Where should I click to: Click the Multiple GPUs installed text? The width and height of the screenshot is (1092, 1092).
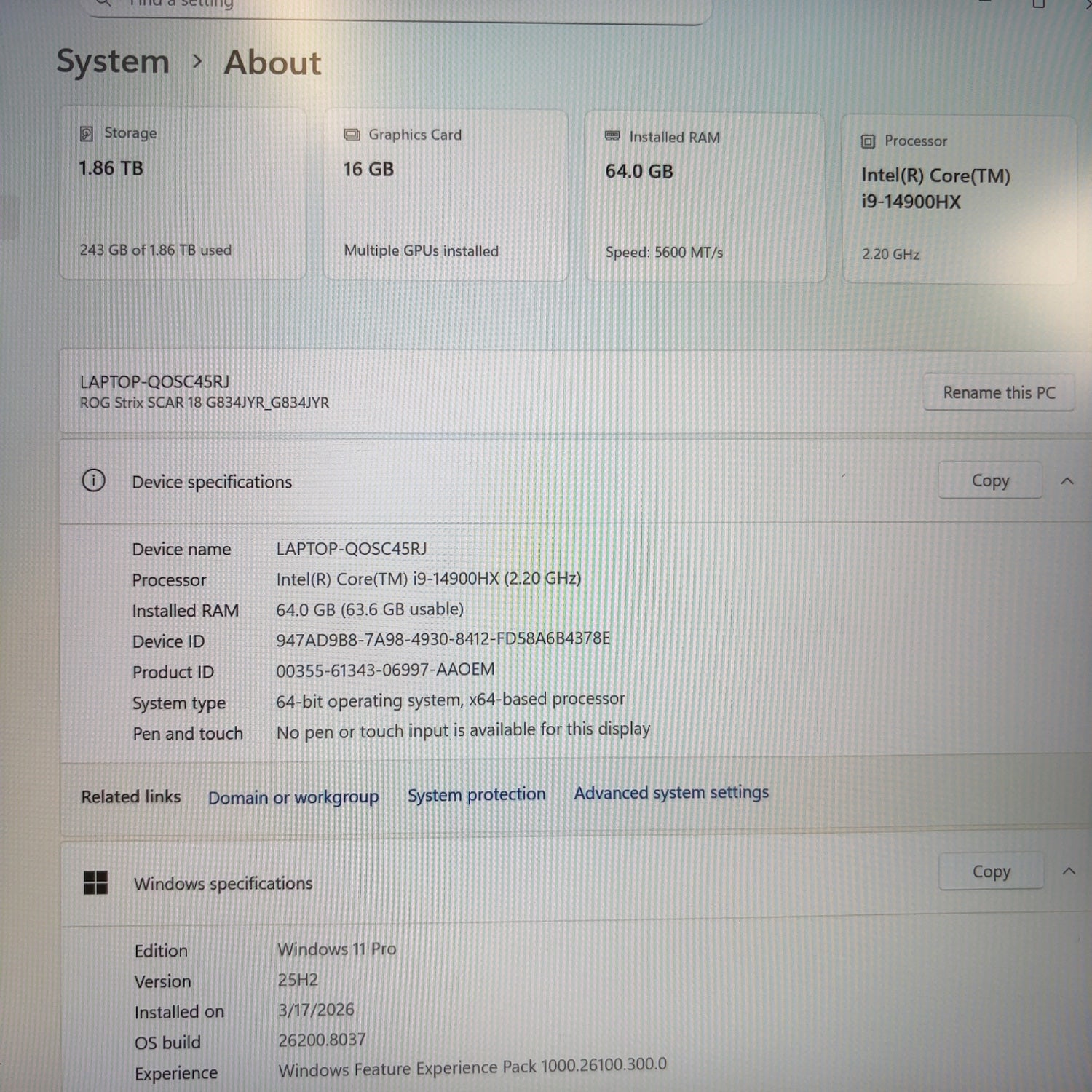[421, 250]
